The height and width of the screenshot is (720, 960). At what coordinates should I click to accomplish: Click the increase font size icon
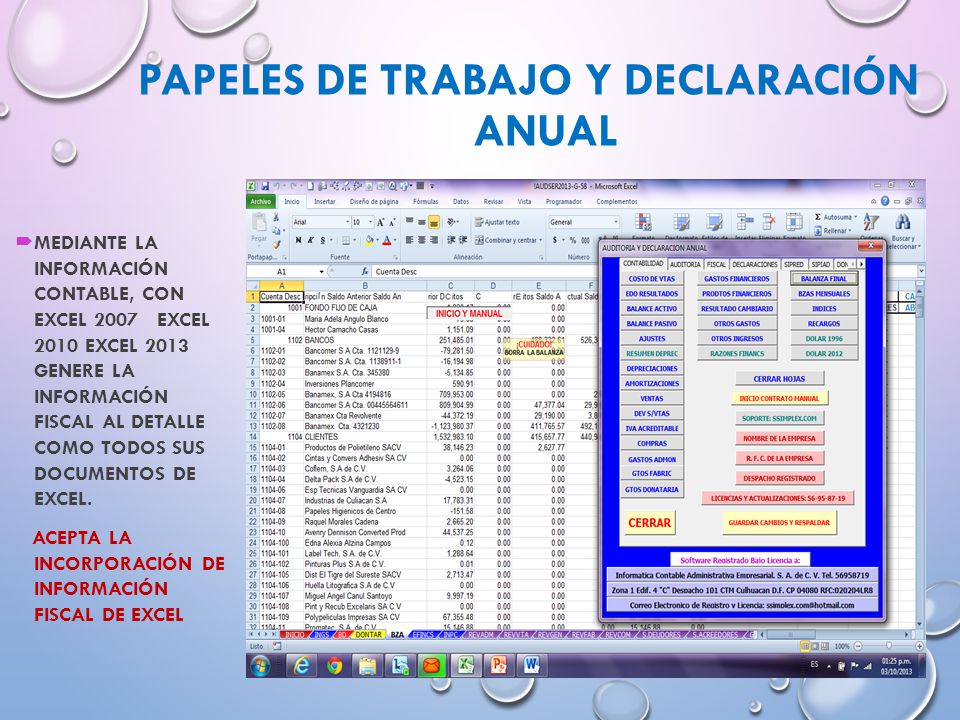pos(380,222)
